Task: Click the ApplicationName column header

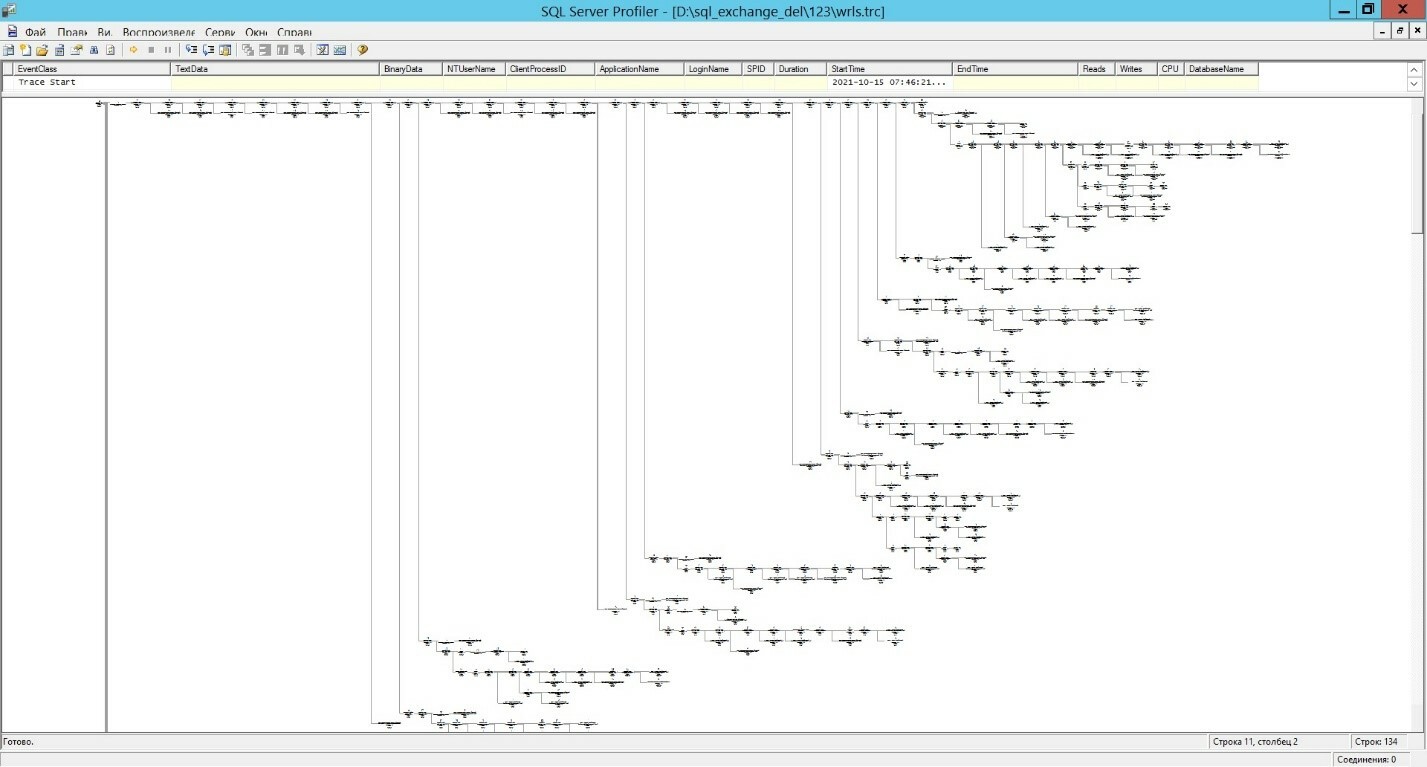Action: click(640, 69)
